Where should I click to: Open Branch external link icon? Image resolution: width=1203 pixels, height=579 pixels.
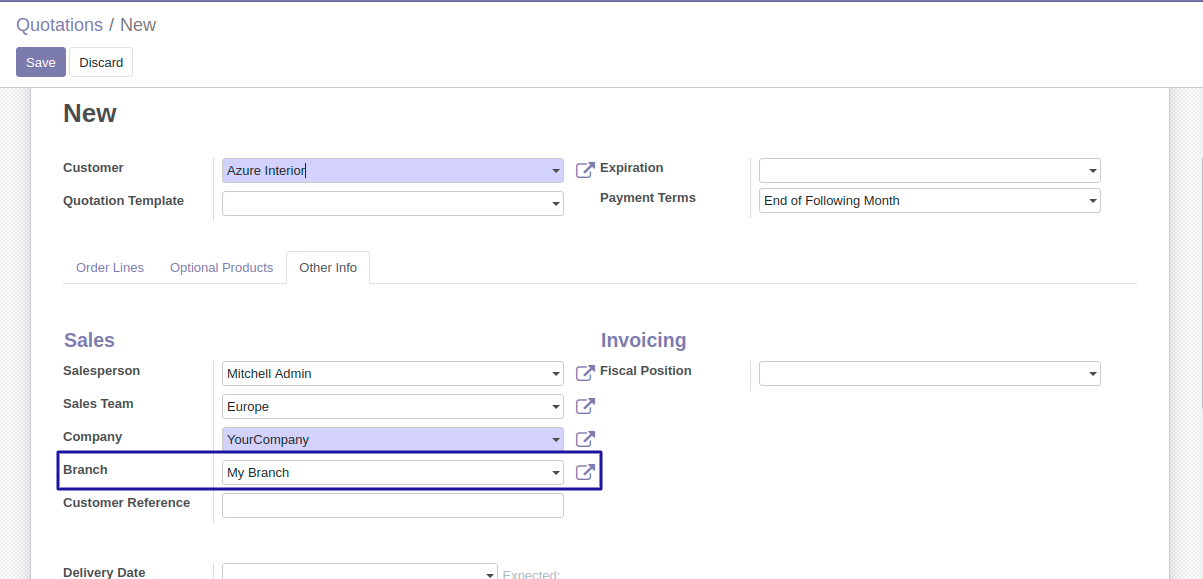[585, 472]
